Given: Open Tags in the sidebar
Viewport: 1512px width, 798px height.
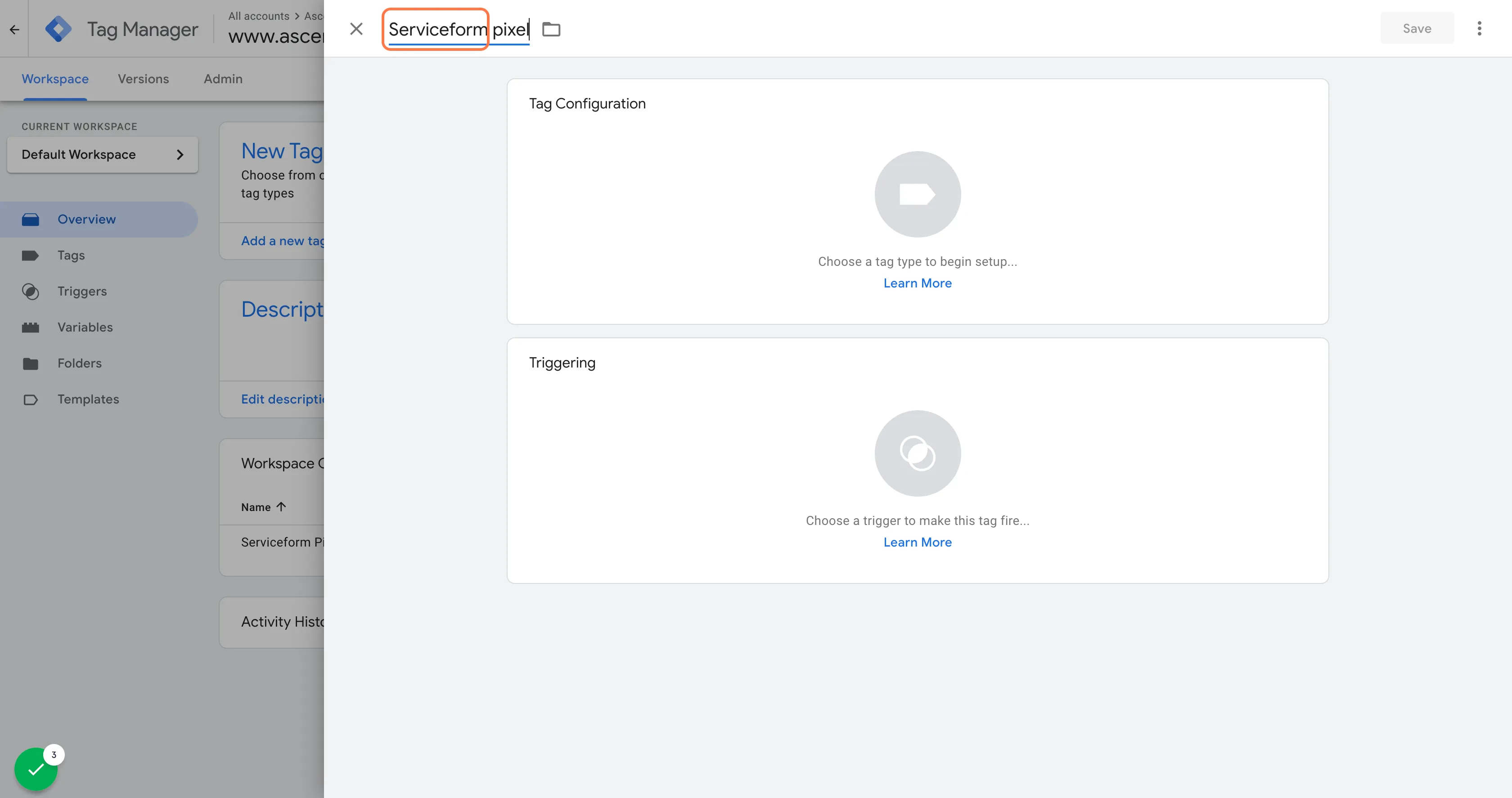Looking at the screenshot, I should pos(71,255).
